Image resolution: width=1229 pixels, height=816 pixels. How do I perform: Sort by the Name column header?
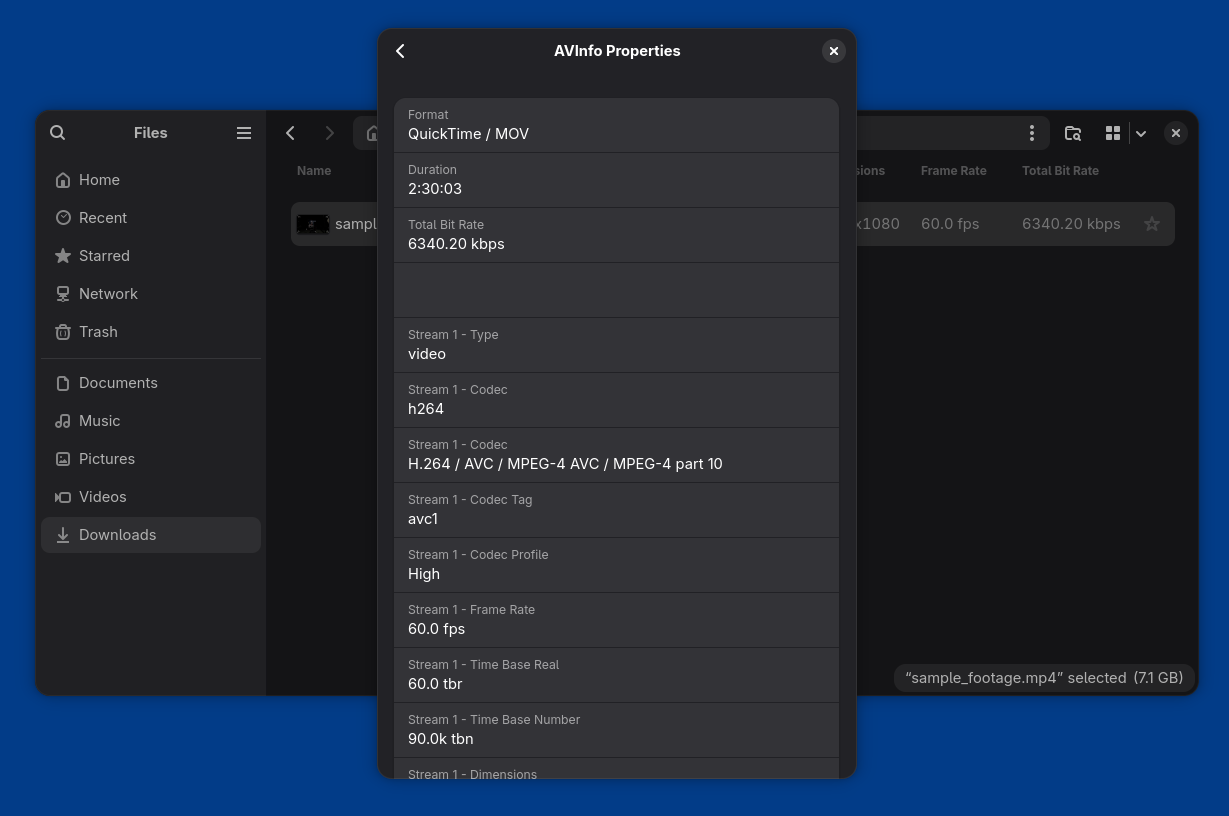pos(314,171)
